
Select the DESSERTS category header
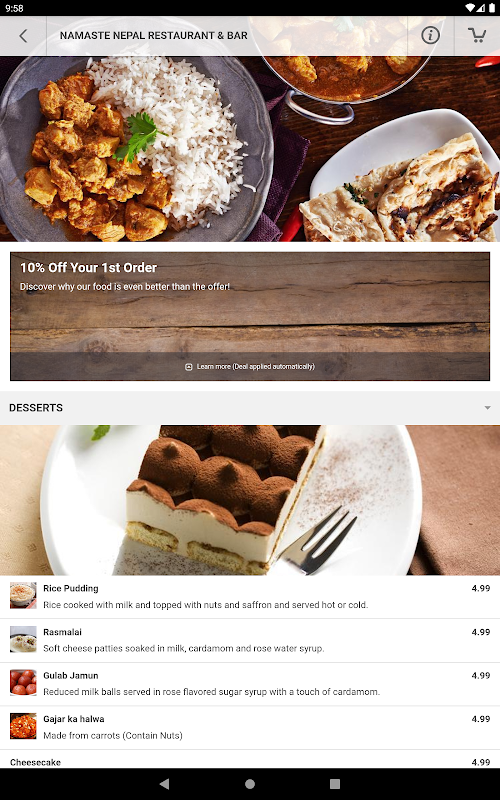pos(250,408)
